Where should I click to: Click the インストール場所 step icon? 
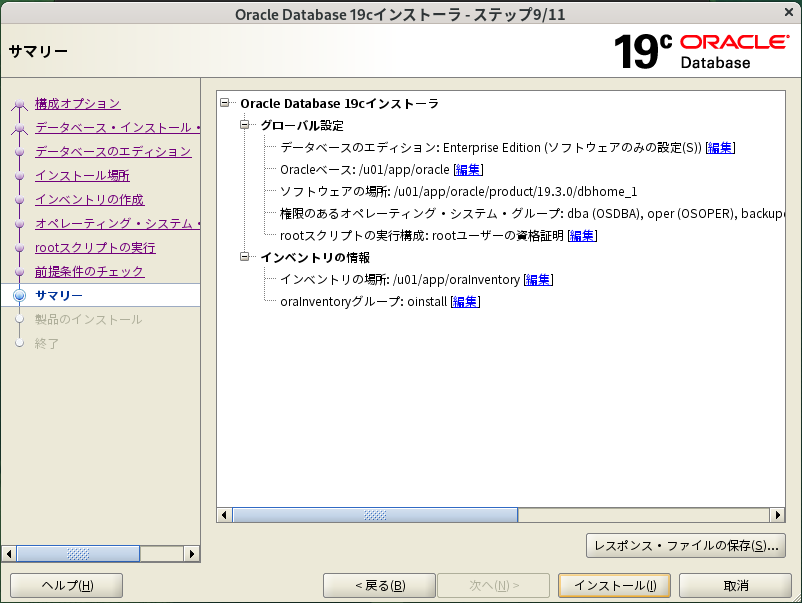[18, 175]
